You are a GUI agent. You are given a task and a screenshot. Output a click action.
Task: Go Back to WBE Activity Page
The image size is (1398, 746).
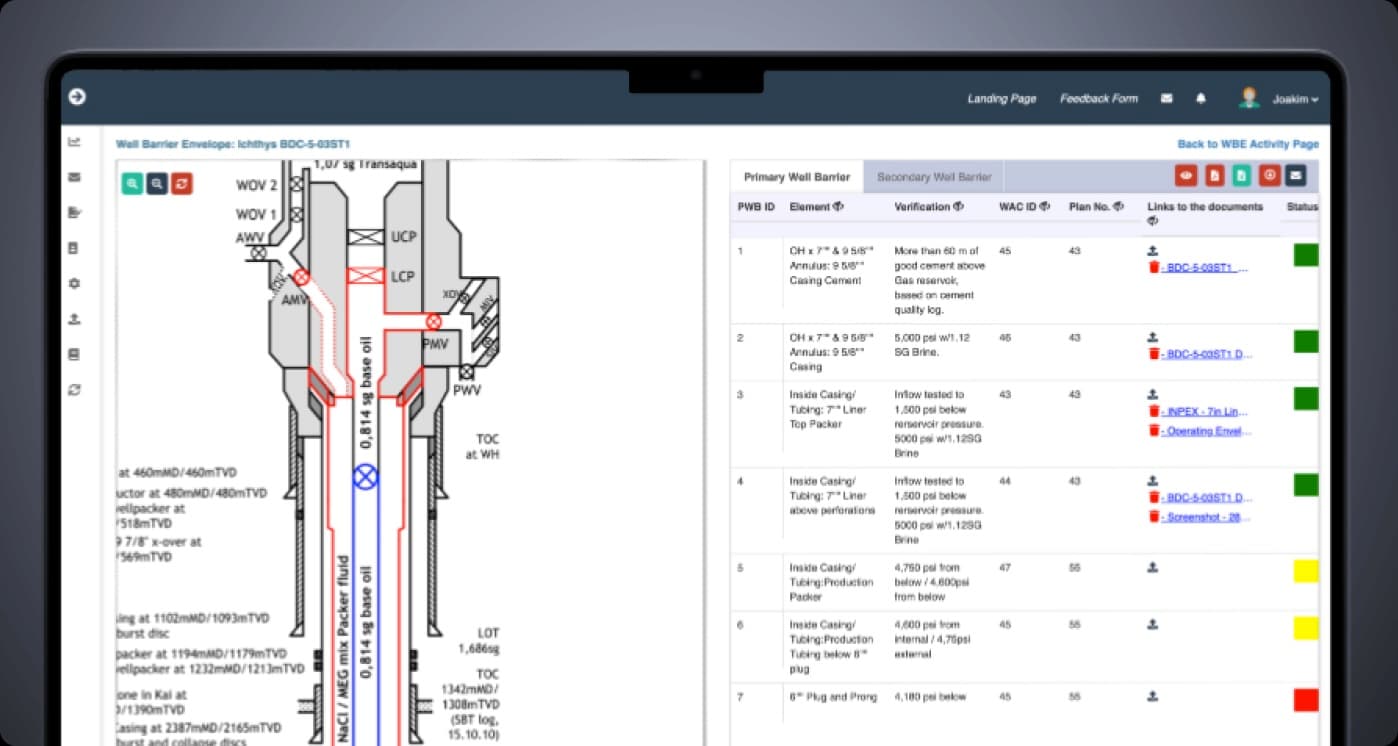point(1247,144)
